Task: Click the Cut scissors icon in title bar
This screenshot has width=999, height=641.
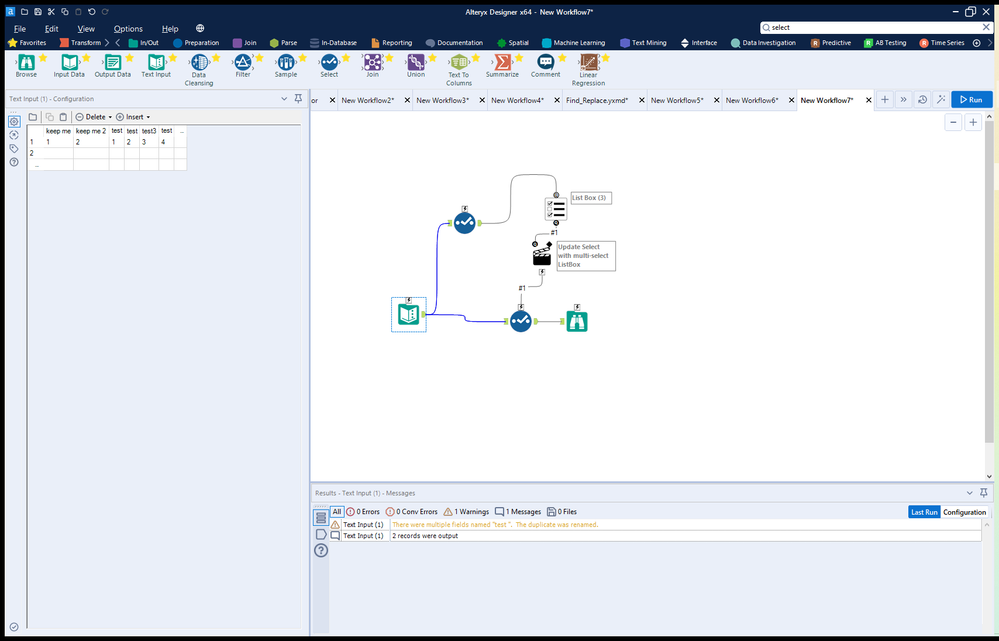Action: (51, 11)
